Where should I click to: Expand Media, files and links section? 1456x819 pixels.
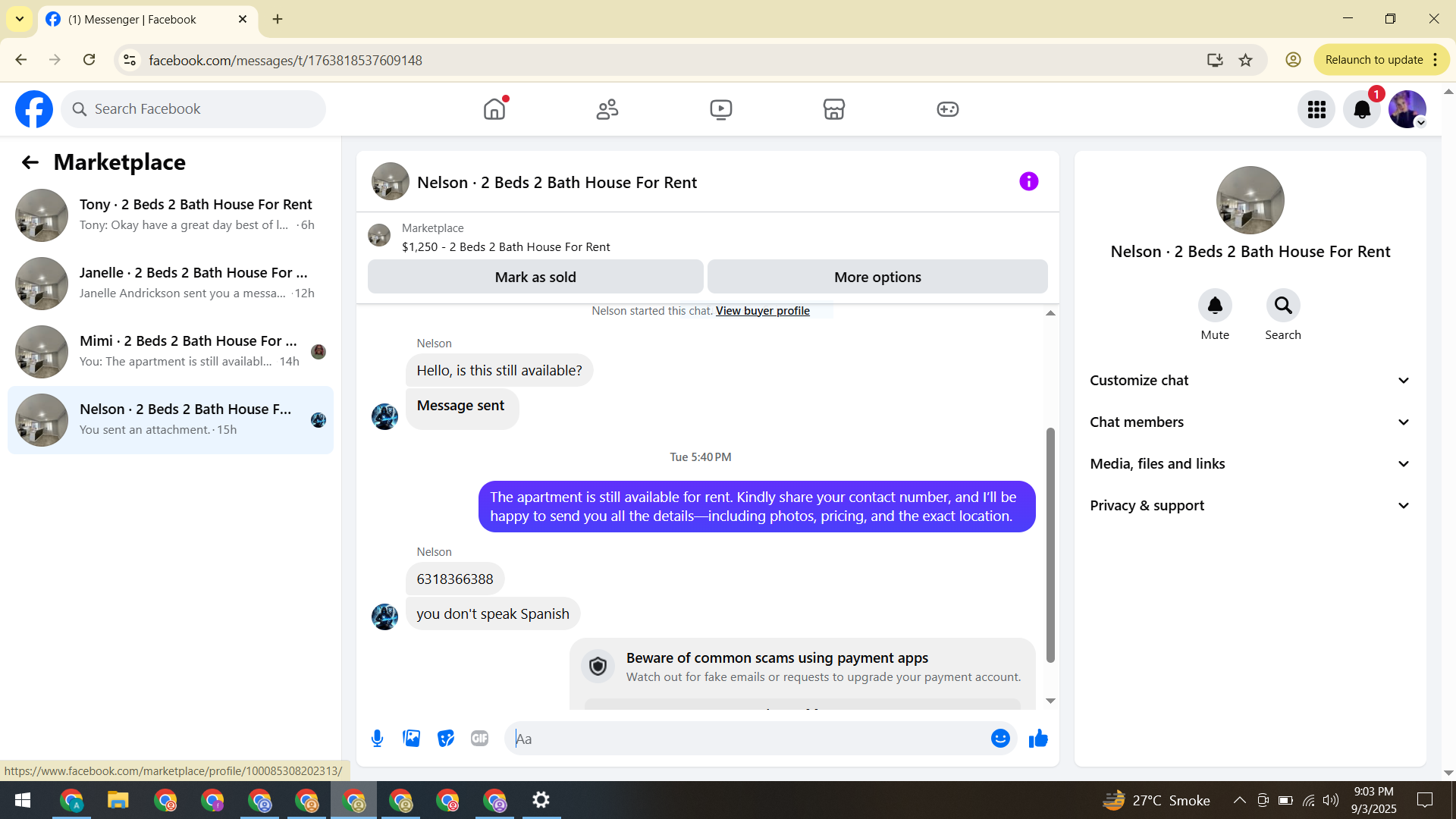pos(1250,464)
